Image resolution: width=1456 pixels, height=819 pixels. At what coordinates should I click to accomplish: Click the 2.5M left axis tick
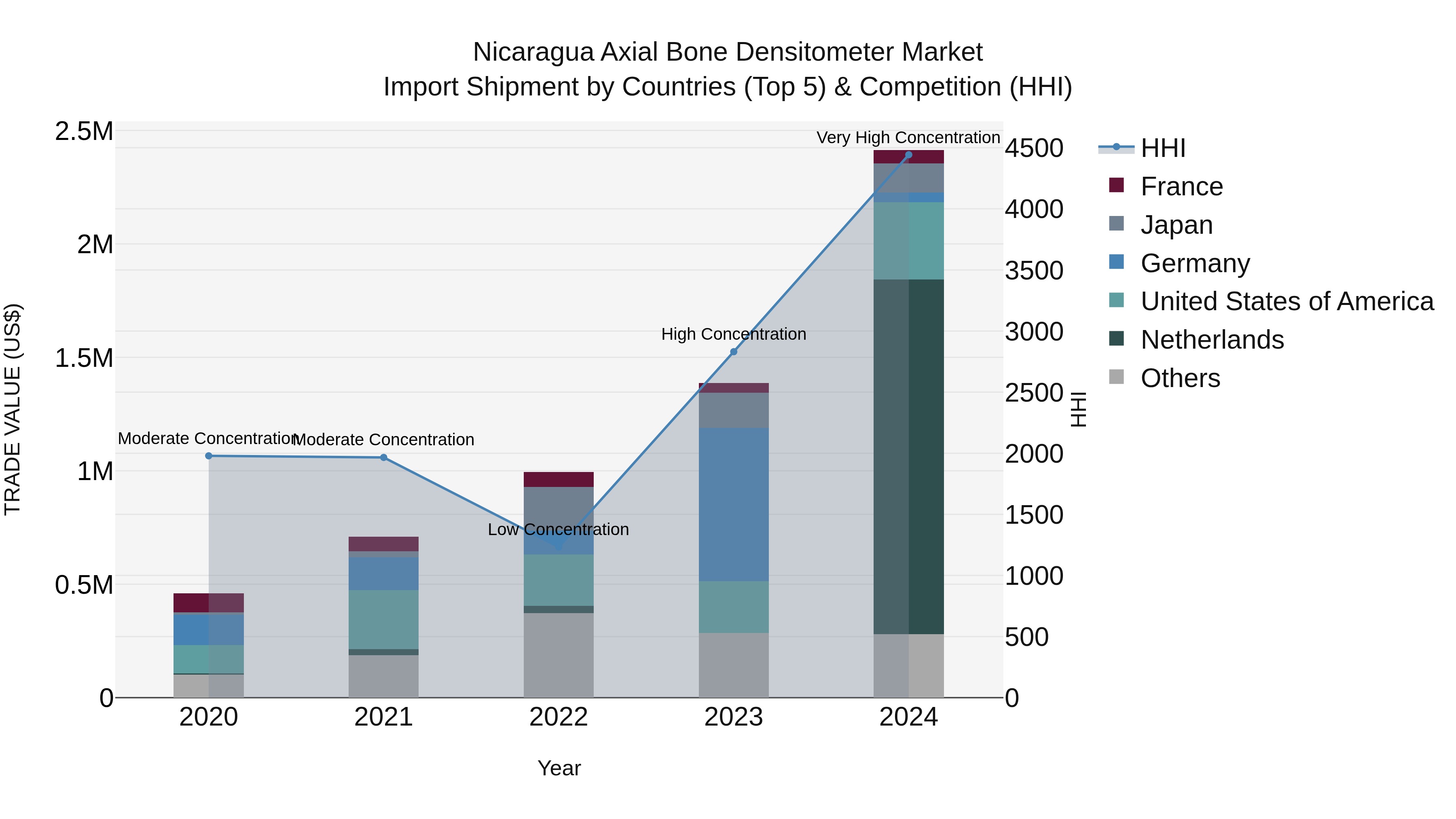(84, 131)
